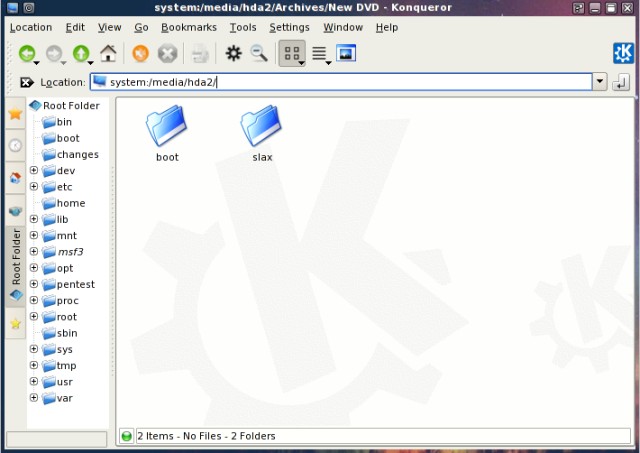Viewport: 640px width, 453px height.
Task: Switch to list Tree View icon
Action: 319,53
